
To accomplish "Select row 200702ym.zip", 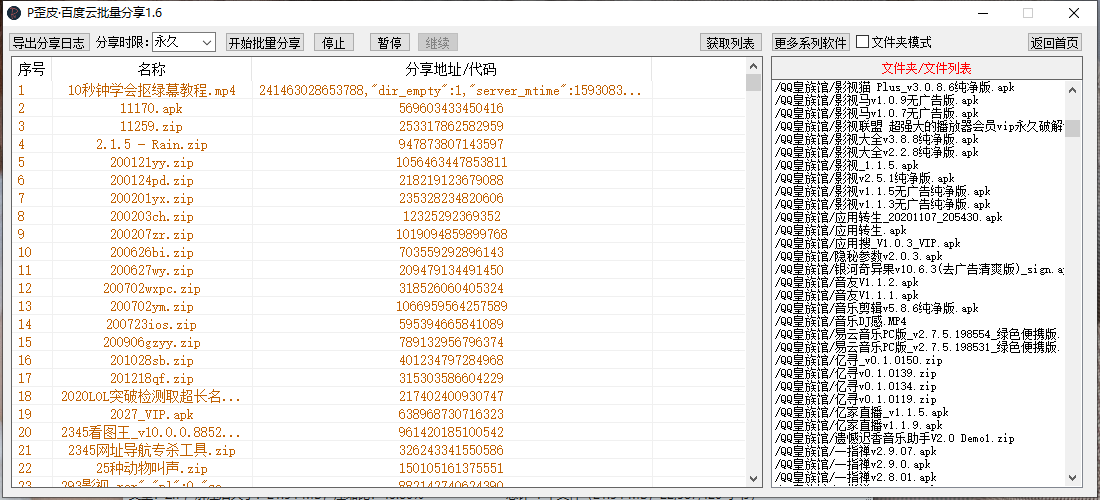I will pos(379,306).
